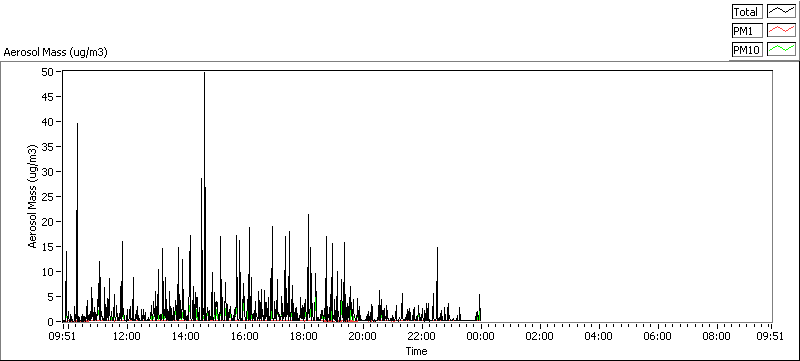
Task: Click the 22:00 x-axis time label
Action: (x=422, y=337)
